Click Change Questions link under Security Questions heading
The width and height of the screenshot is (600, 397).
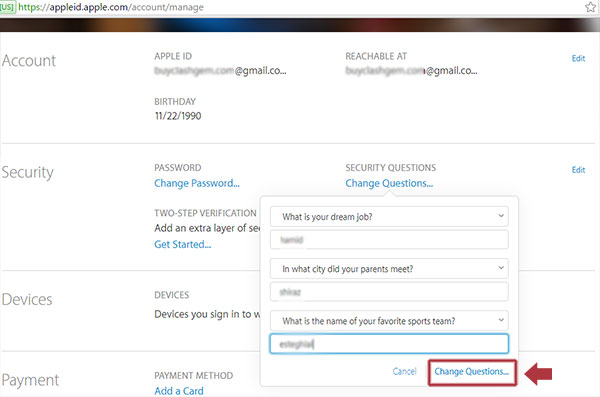(389, 183)
